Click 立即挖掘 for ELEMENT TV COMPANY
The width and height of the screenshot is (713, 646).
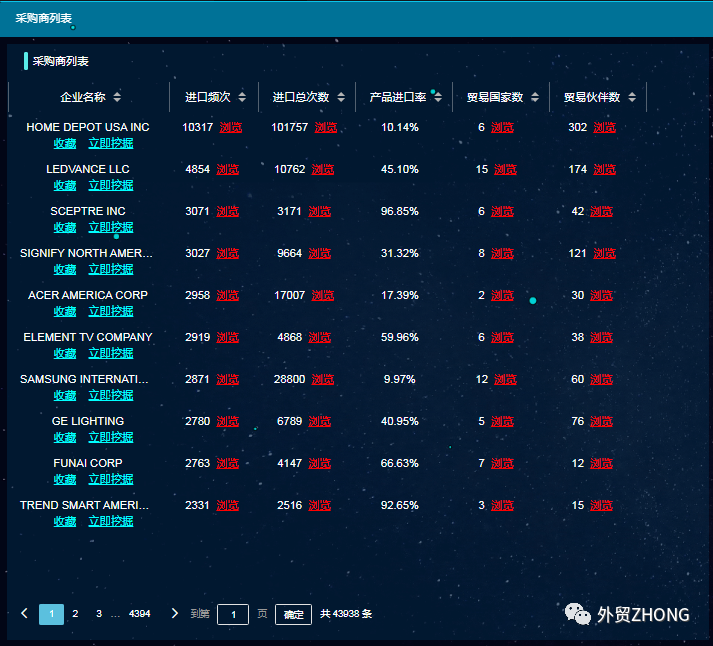click(111, 353)
